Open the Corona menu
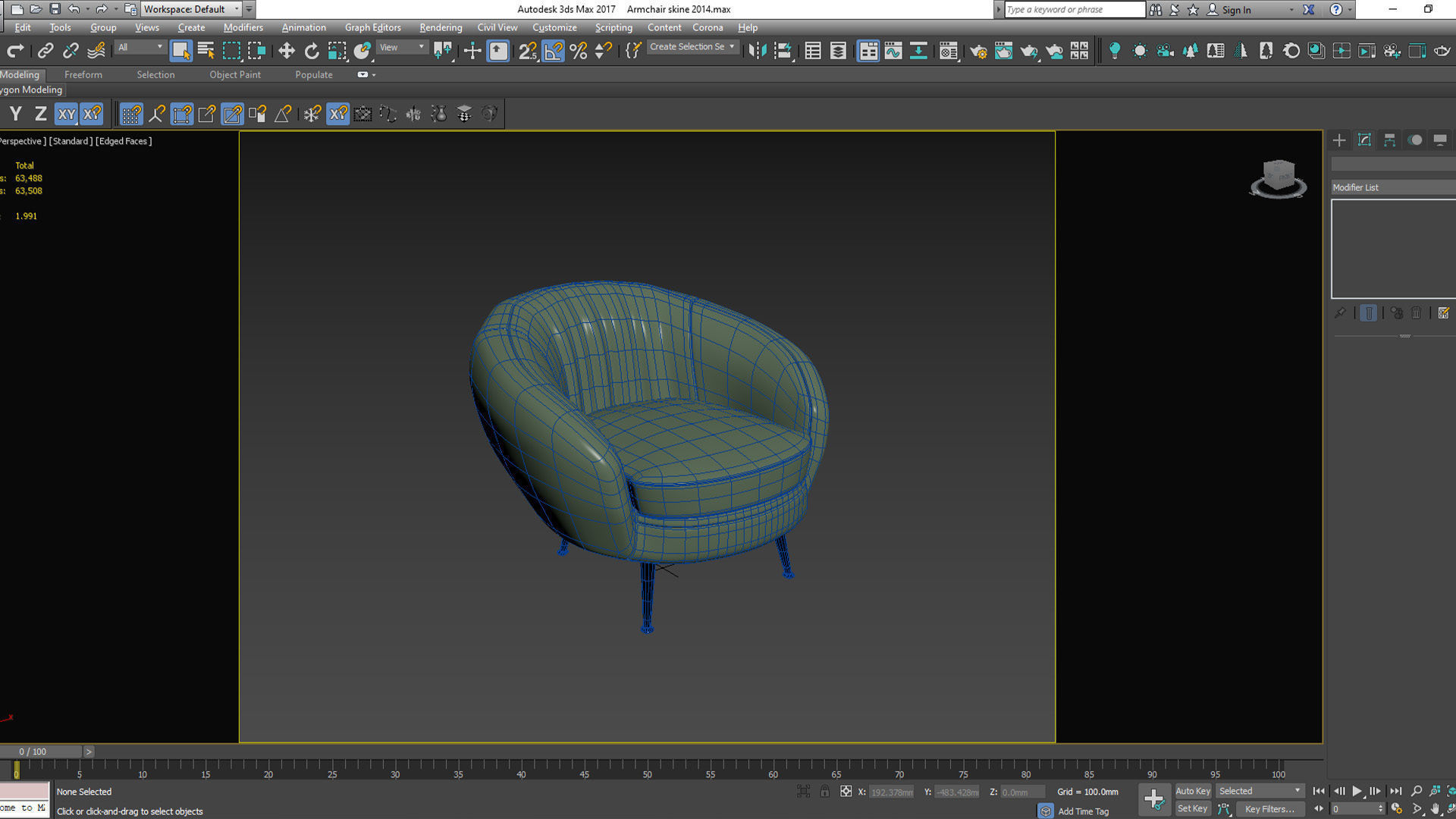 [x=708, y=27]
